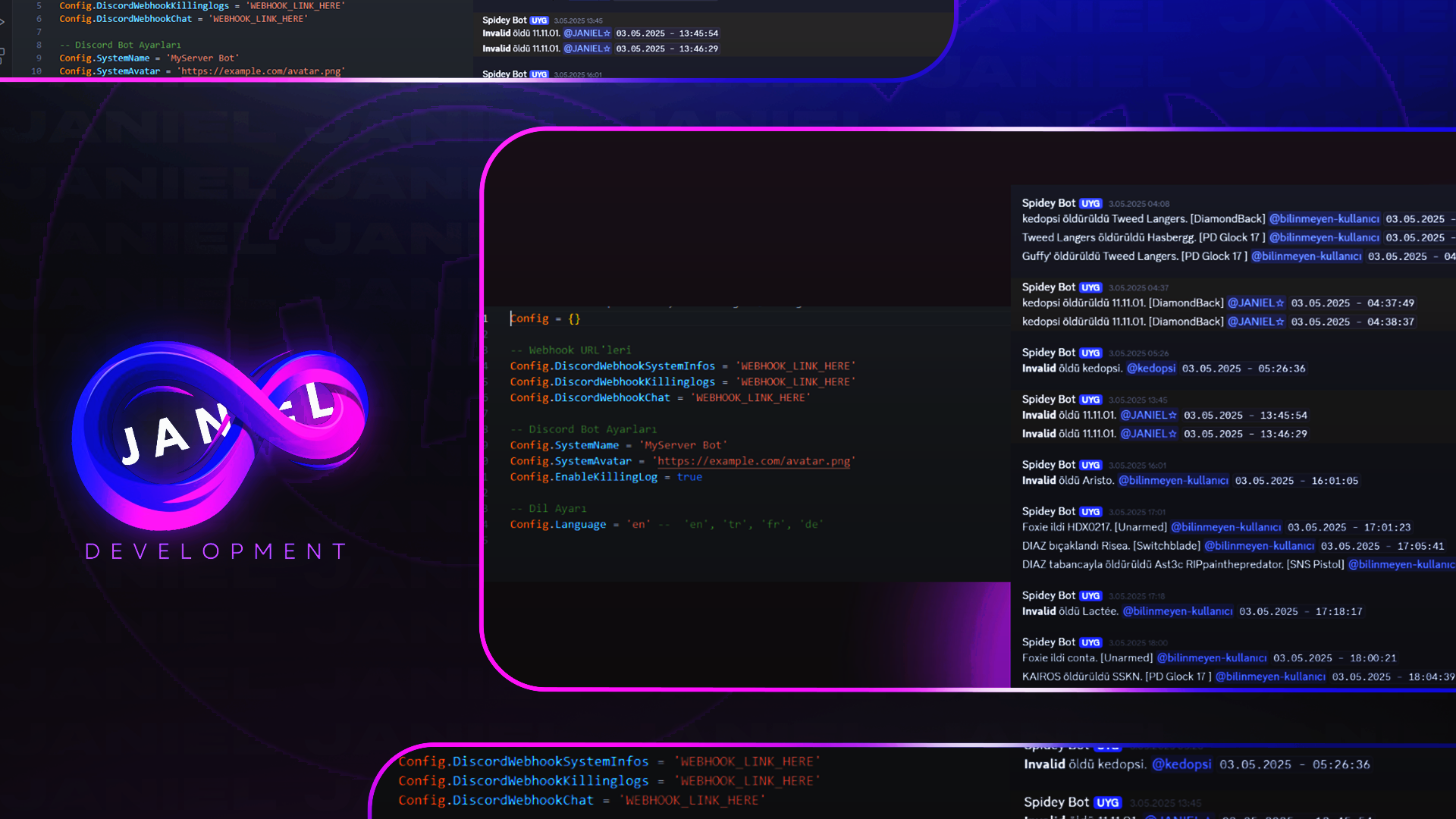This screenshot has height=819, width=1456.
Task: Open Spidey Bot username on the 17:01 message
Action: [x=1048, y=512]
